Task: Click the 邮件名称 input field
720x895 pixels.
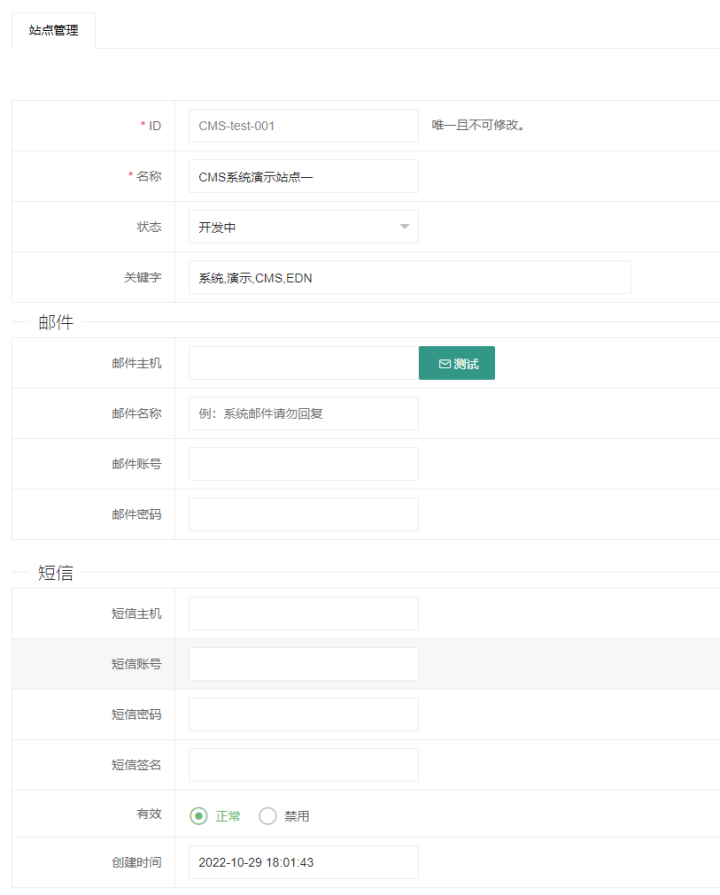Action: pos(303,414)
